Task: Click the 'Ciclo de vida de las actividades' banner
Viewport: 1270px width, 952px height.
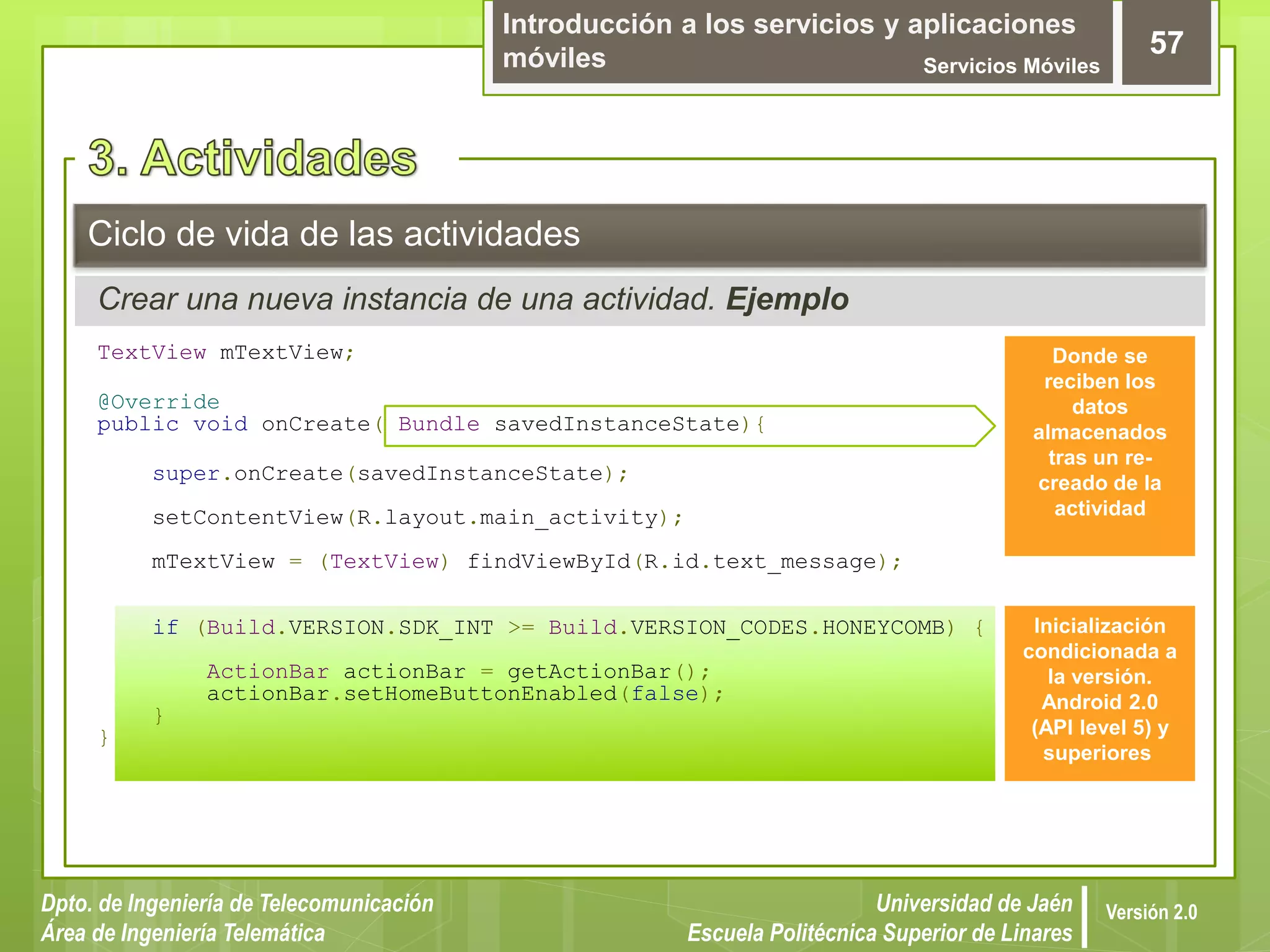Action: [639, 235]
